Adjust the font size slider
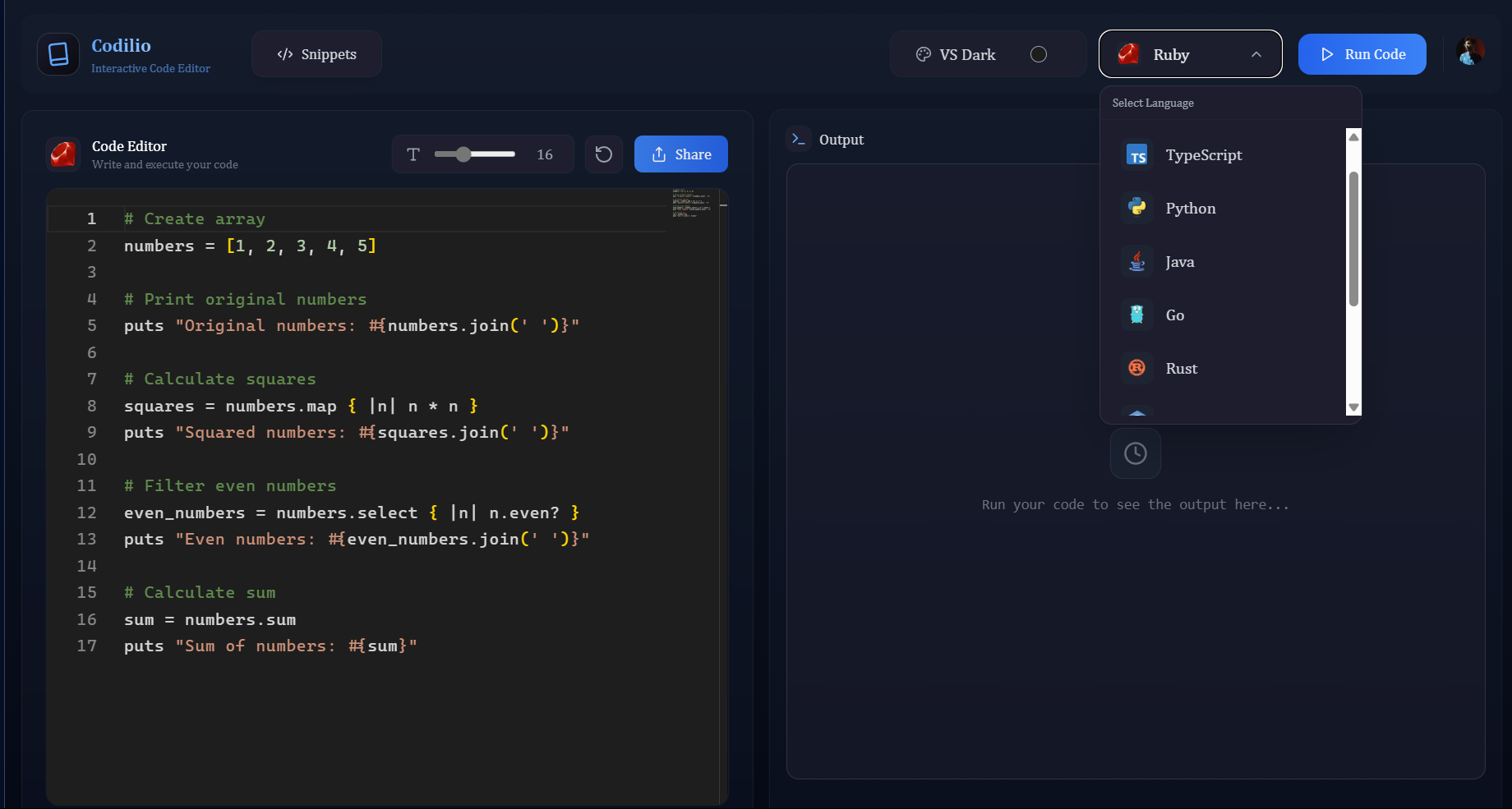The height and width of the screenshot is (809, 1512). pyautogui.click(x=464, y=154)
